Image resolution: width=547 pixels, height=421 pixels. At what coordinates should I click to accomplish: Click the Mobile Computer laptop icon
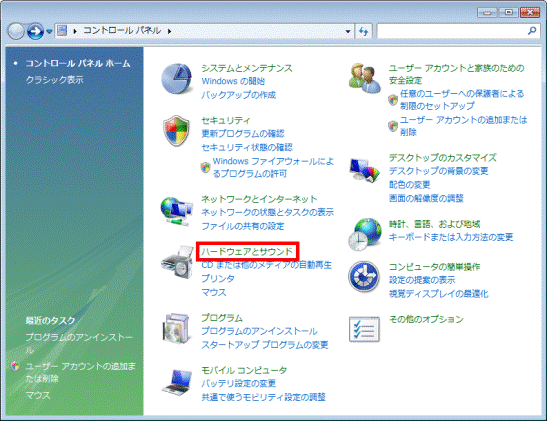coord(177,382)
